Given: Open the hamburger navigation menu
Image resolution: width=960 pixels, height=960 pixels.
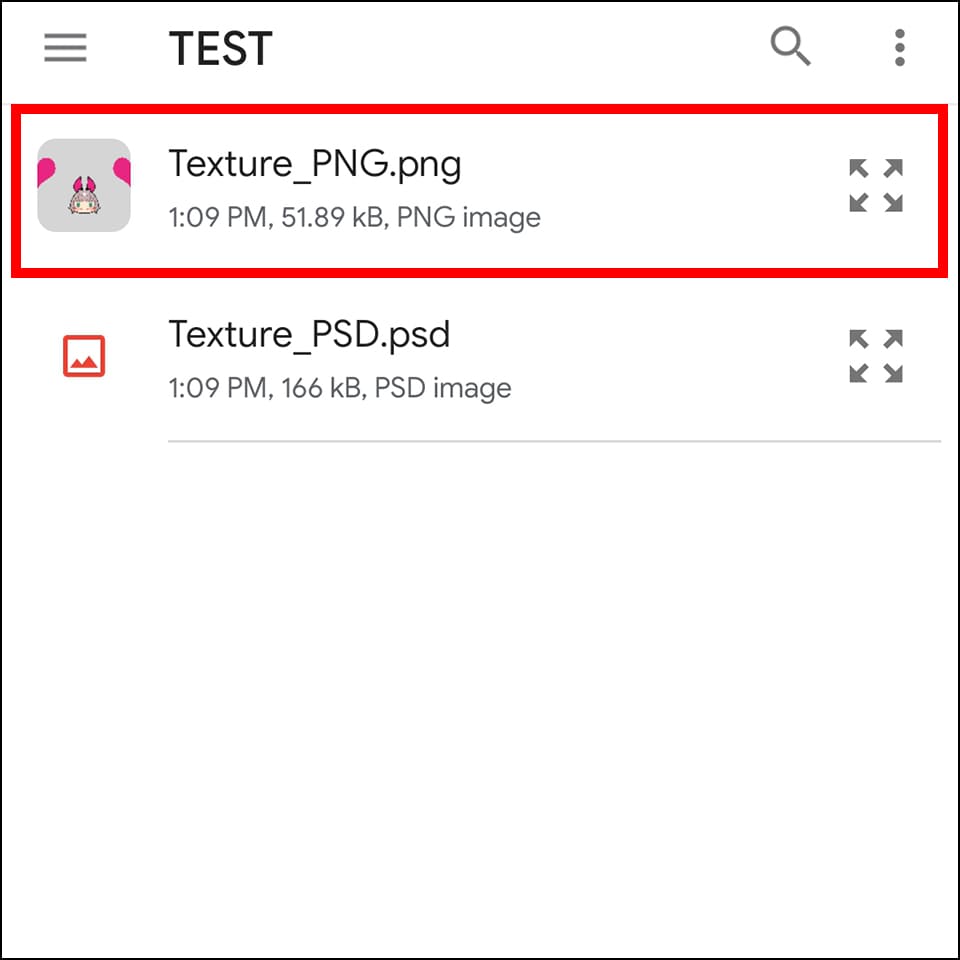Looking at the screenshot, I should pyautogui.click(x=66, y=48).
